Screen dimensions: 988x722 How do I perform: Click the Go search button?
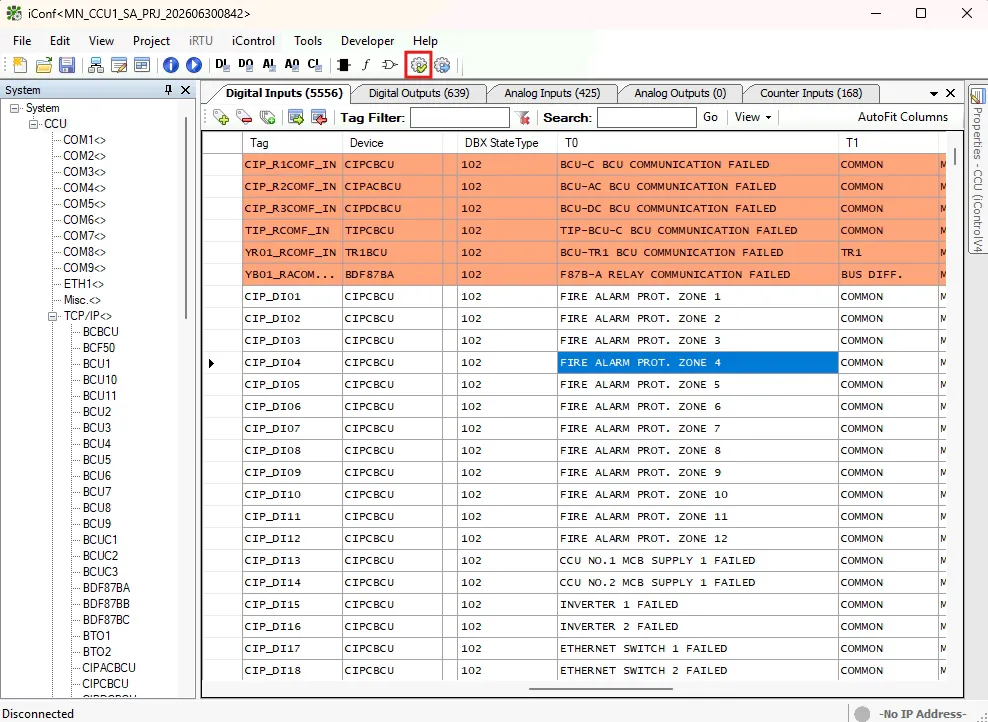click(710, 117)
